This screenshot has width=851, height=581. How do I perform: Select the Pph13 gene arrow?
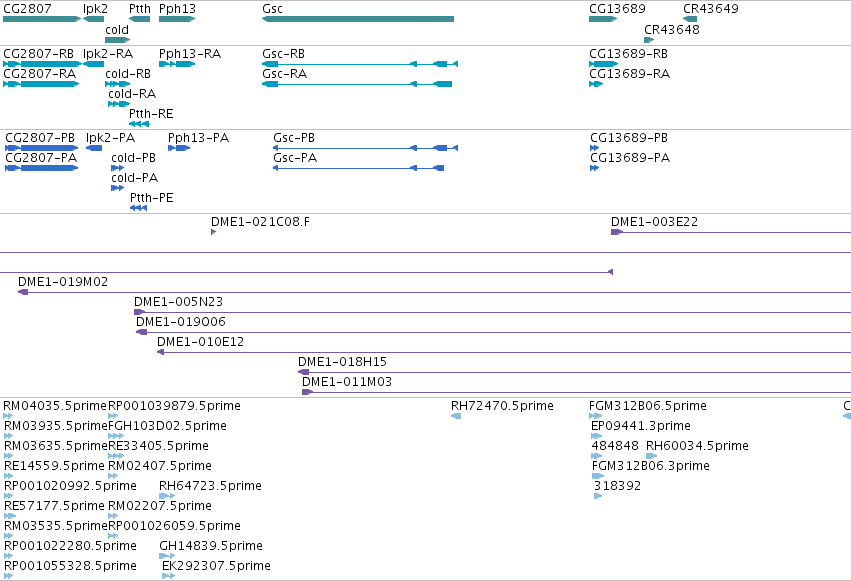[177, 19]
